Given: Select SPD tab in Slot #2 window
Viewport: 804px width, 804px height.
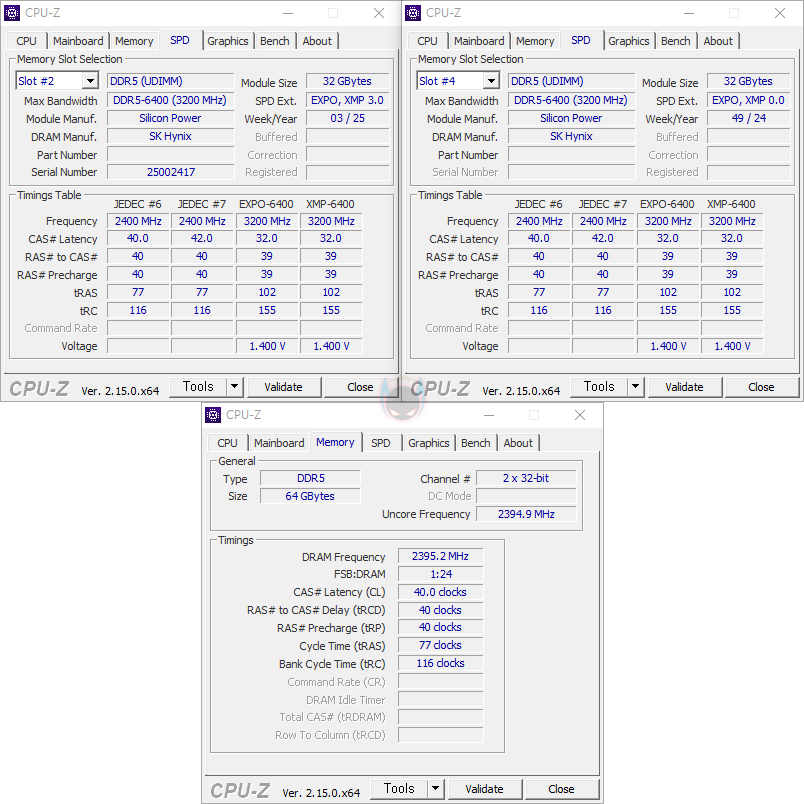Looking at the screenshot, I should point(180,40).
